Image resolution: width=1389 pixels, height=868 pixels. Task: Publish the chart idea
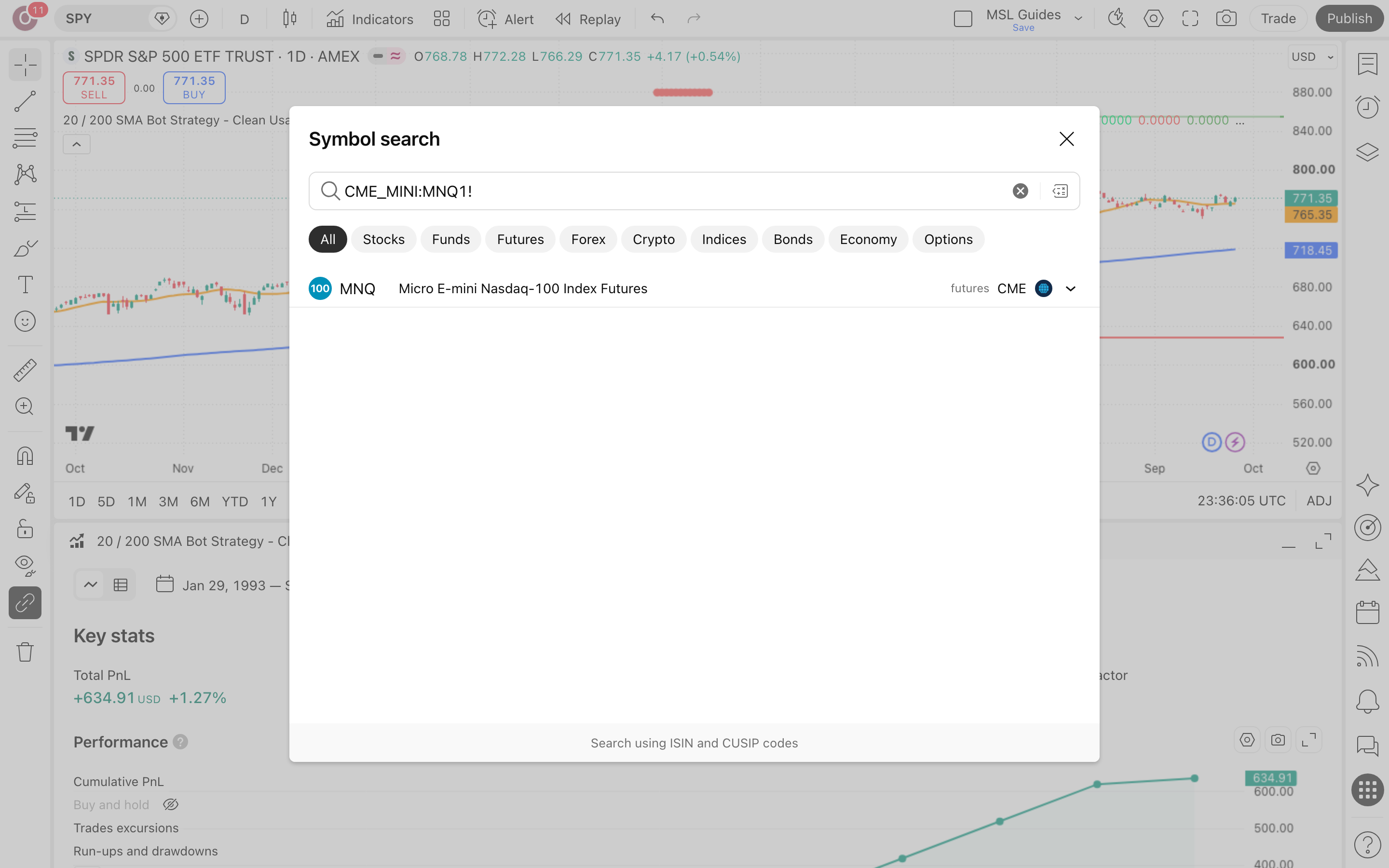1349,19
